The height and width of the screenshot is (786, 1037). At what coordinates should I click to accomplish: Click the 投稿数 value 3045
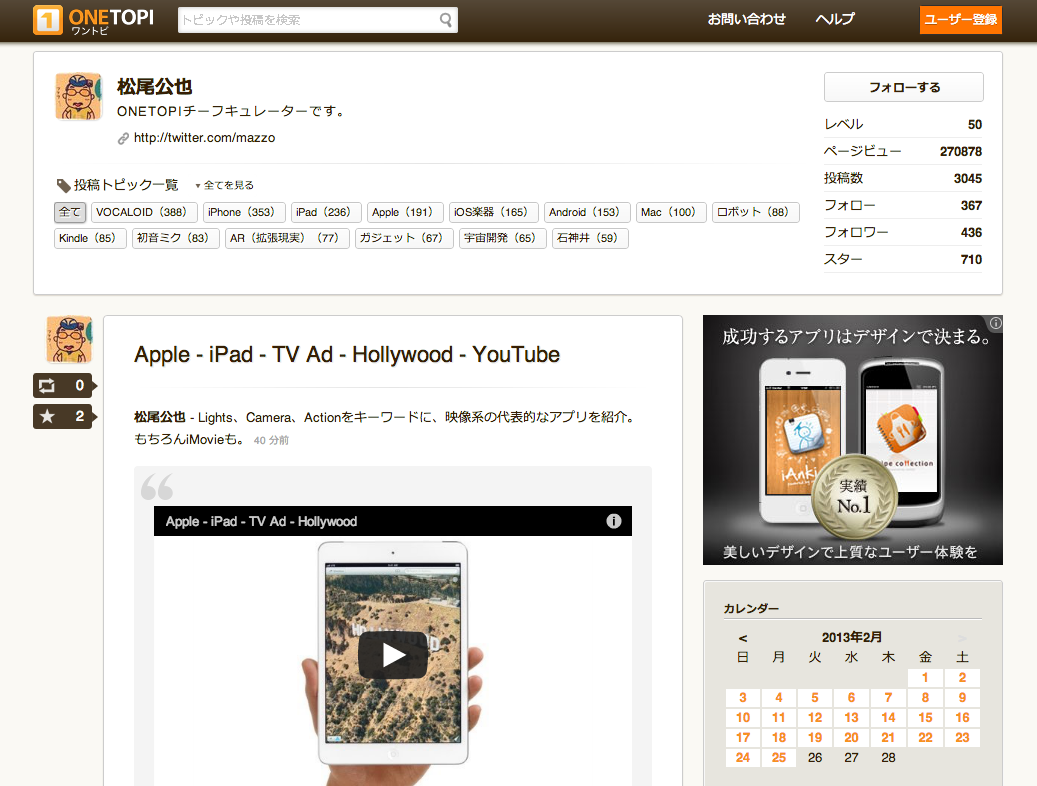point(968,179)
